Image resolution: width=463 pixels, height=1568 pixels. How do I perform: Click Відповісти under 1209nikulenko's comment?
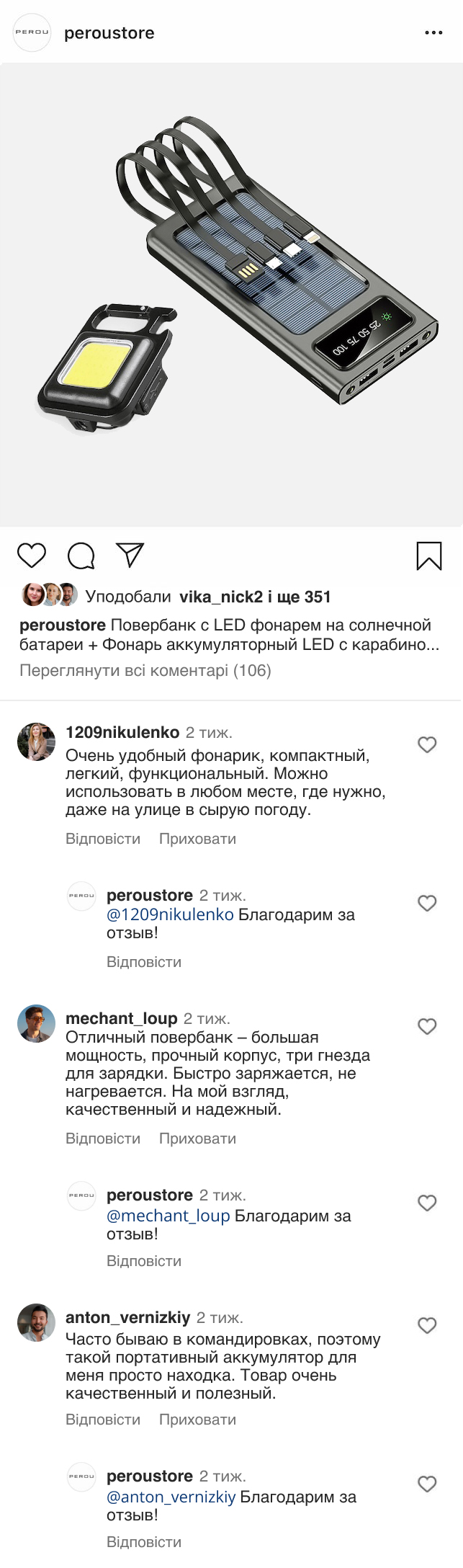pyautogui.click(x=103, y=839)
